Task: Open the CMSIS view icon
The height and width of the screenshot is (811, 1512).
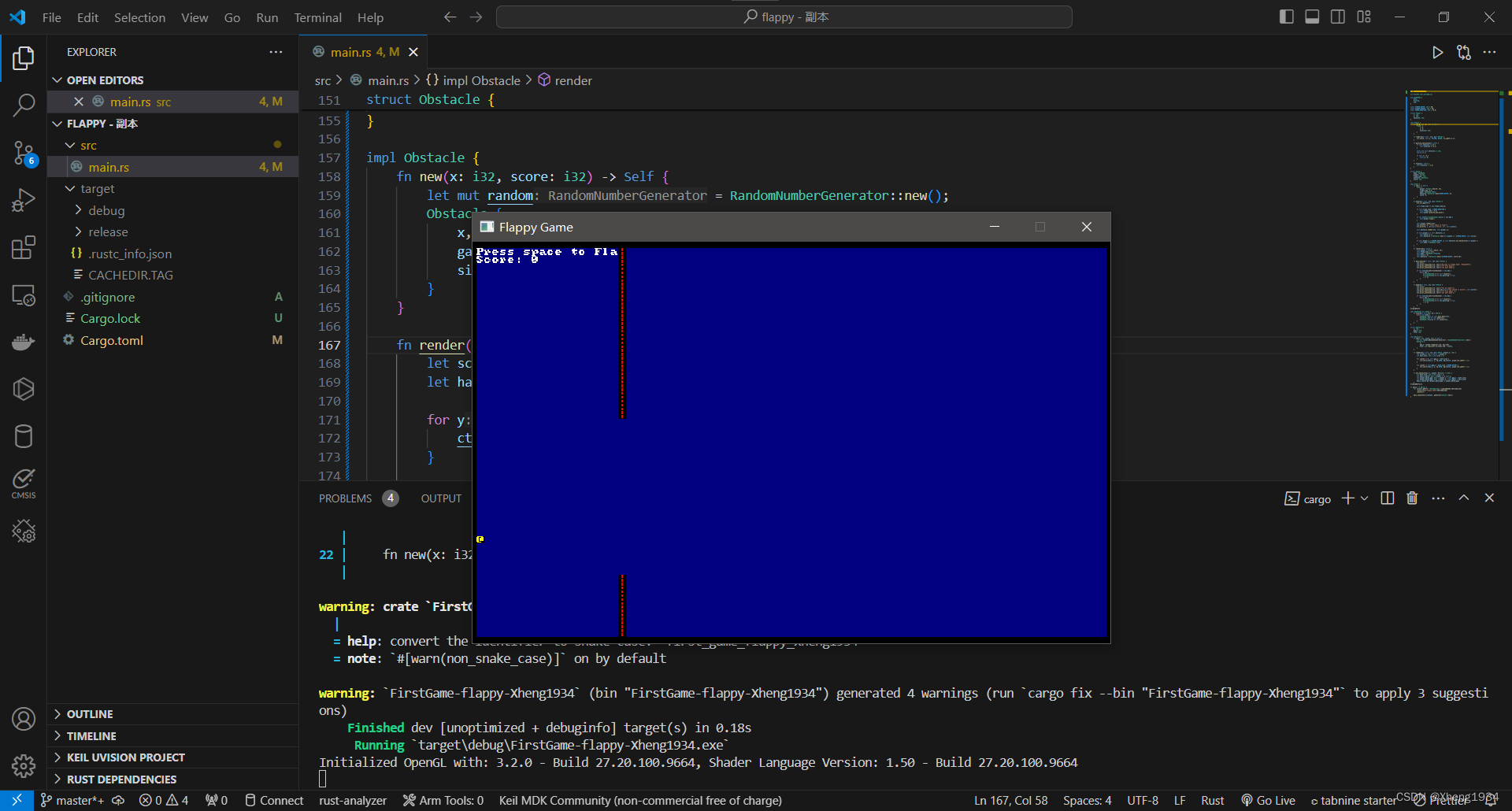Action: coord(24,483)
